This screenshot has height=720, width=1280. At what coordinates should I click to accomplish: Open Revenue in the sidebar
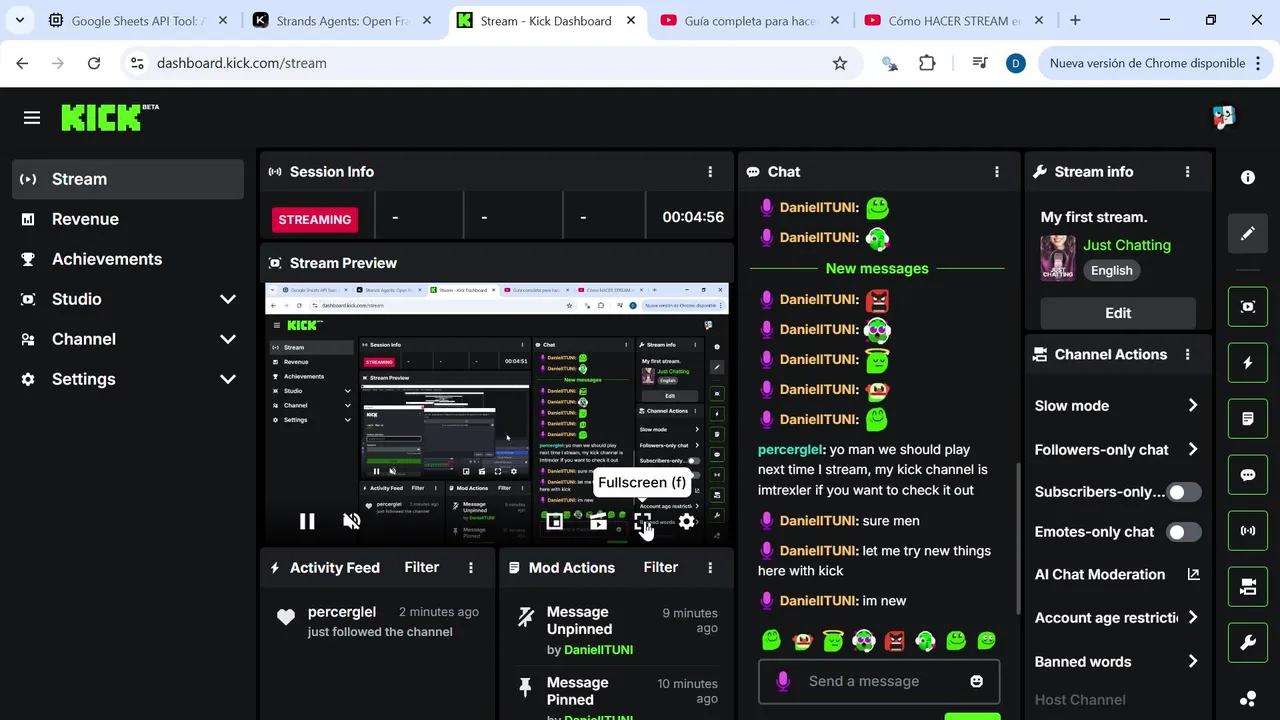[128, 219]
